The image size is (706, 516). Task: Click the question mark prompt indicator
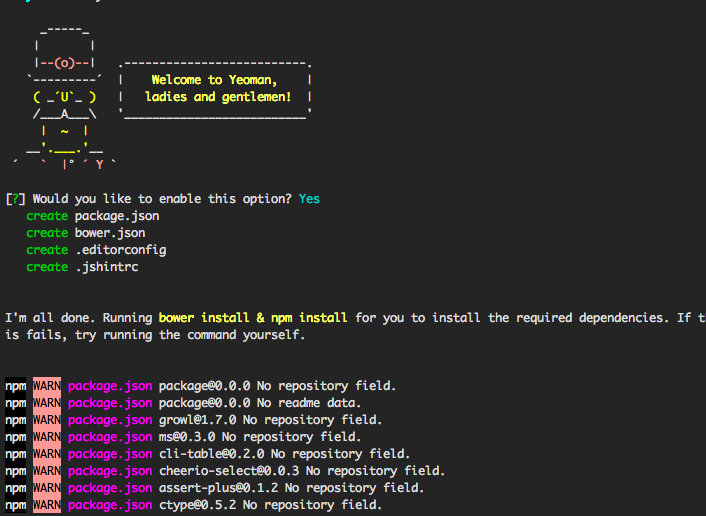click(16, 199)
